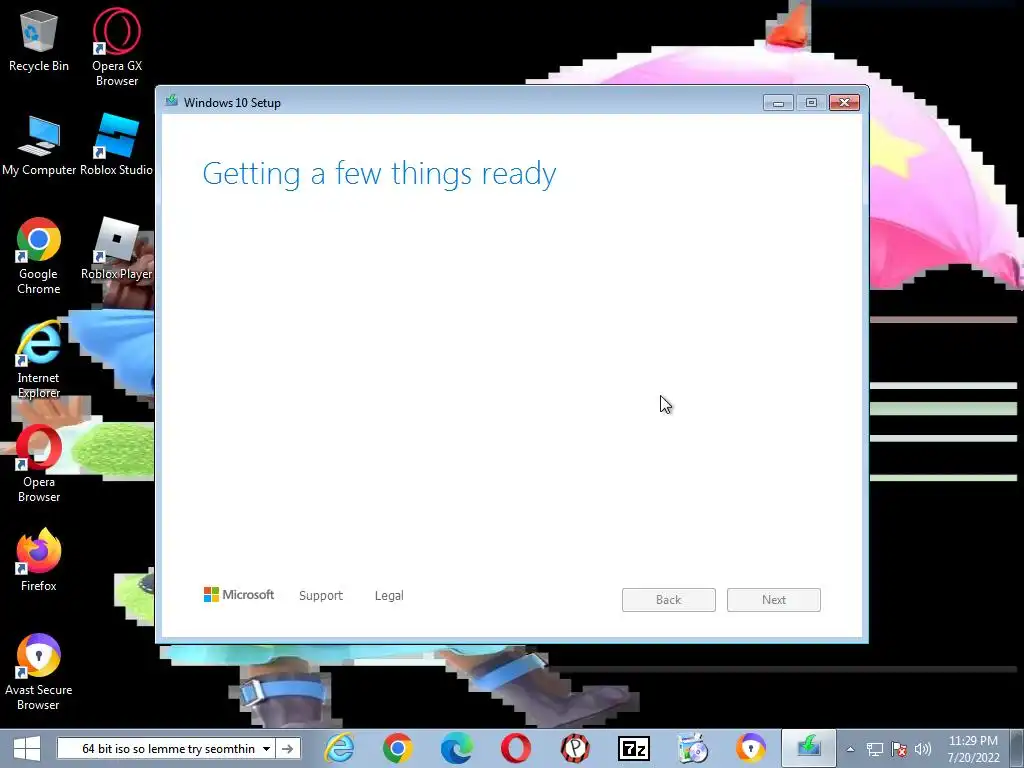The image size is (1024, 768).
Task: Click the volume speaker tray icon
Action: click(x=923, y=749)
